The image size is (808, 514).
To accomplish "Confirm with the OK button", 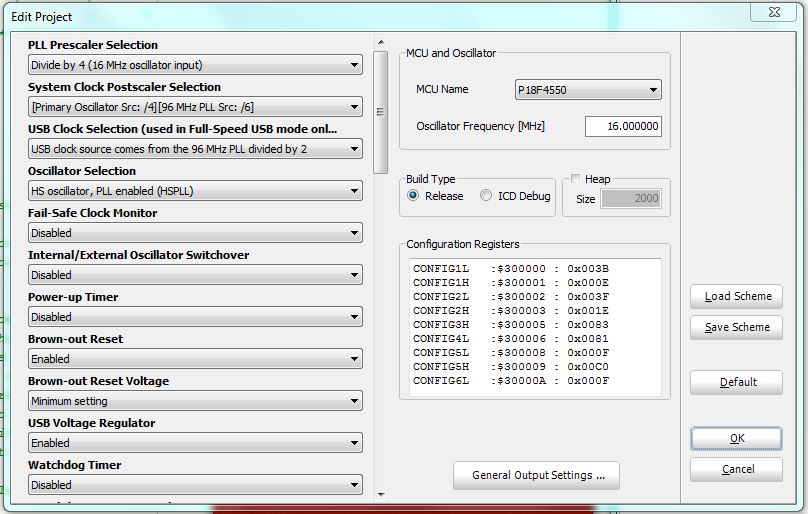I will [x=736, y=438].
